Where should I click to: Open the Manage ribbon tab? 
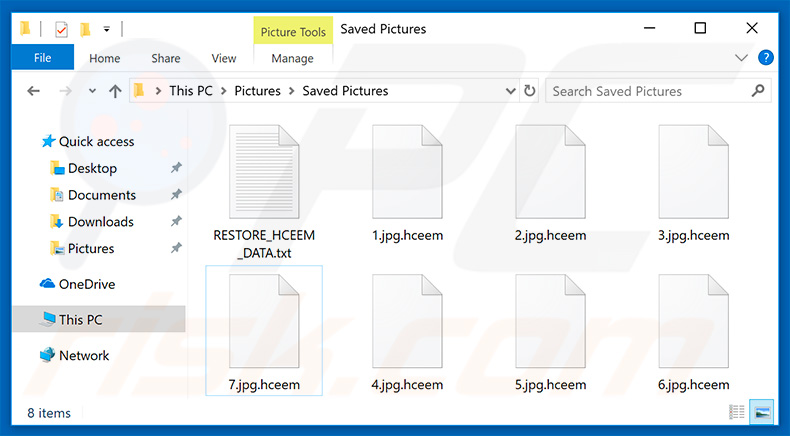click(293, 58)
